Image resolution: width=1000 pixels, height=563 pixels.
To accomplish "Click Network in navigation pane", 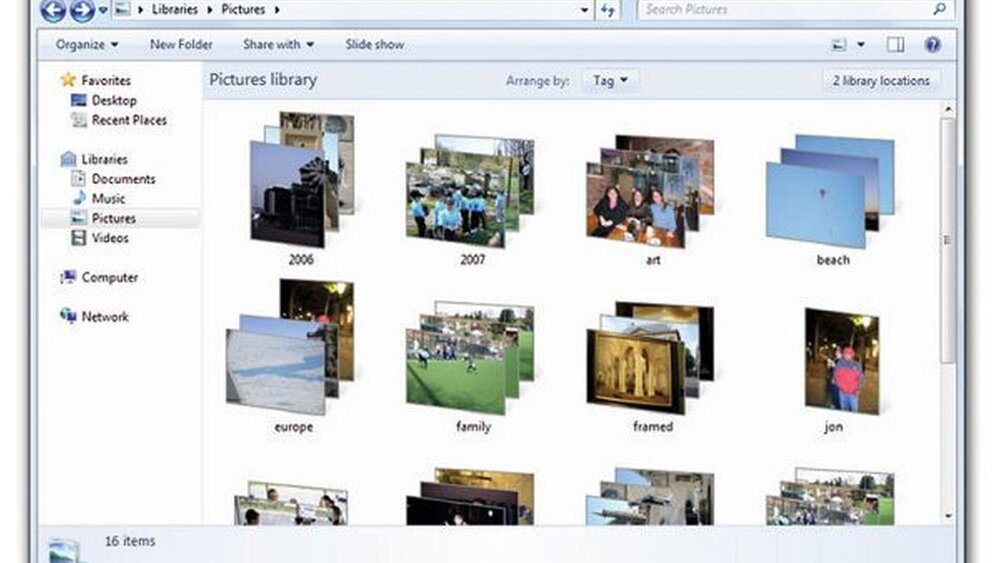I will tap(105, 317).
